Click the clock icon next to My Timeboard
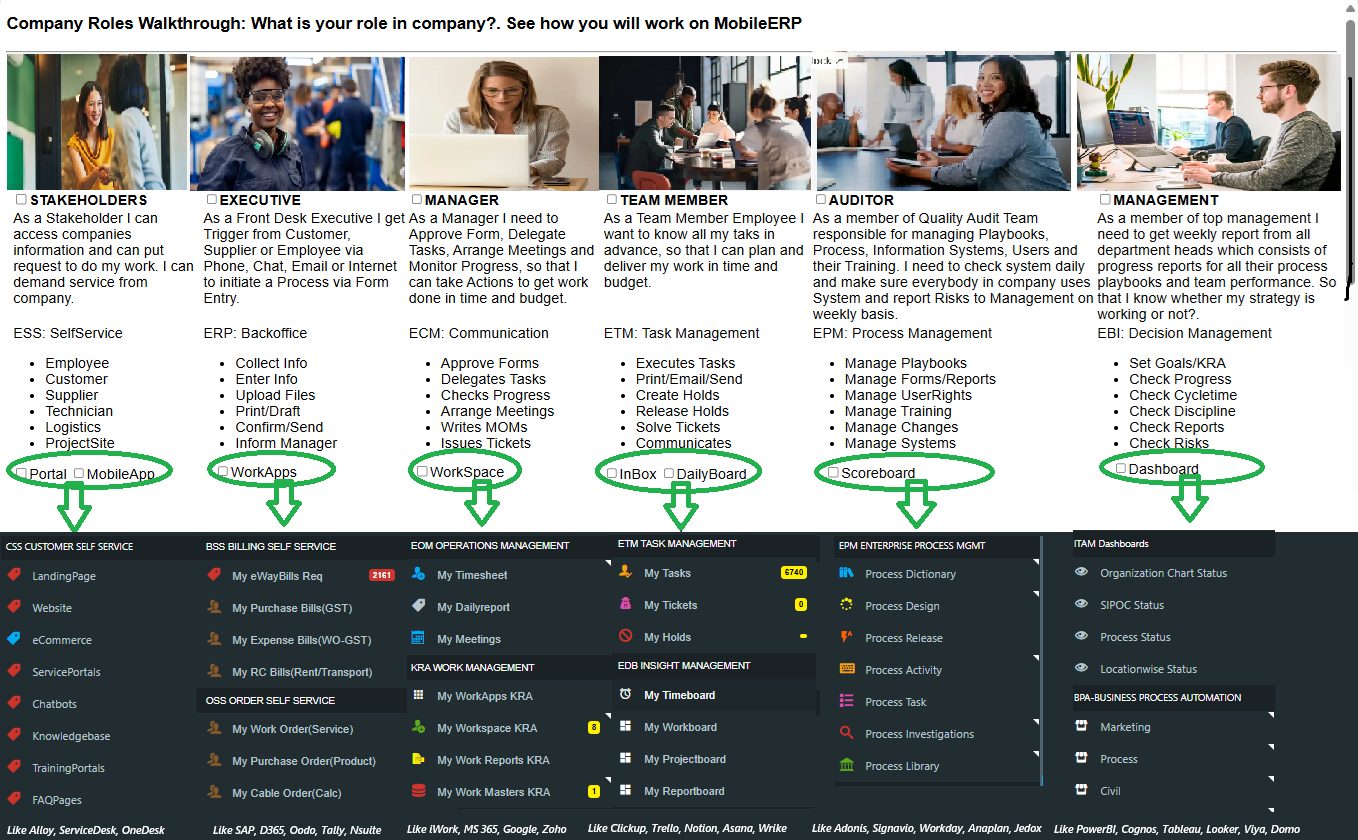 click(x=625, y=694)
